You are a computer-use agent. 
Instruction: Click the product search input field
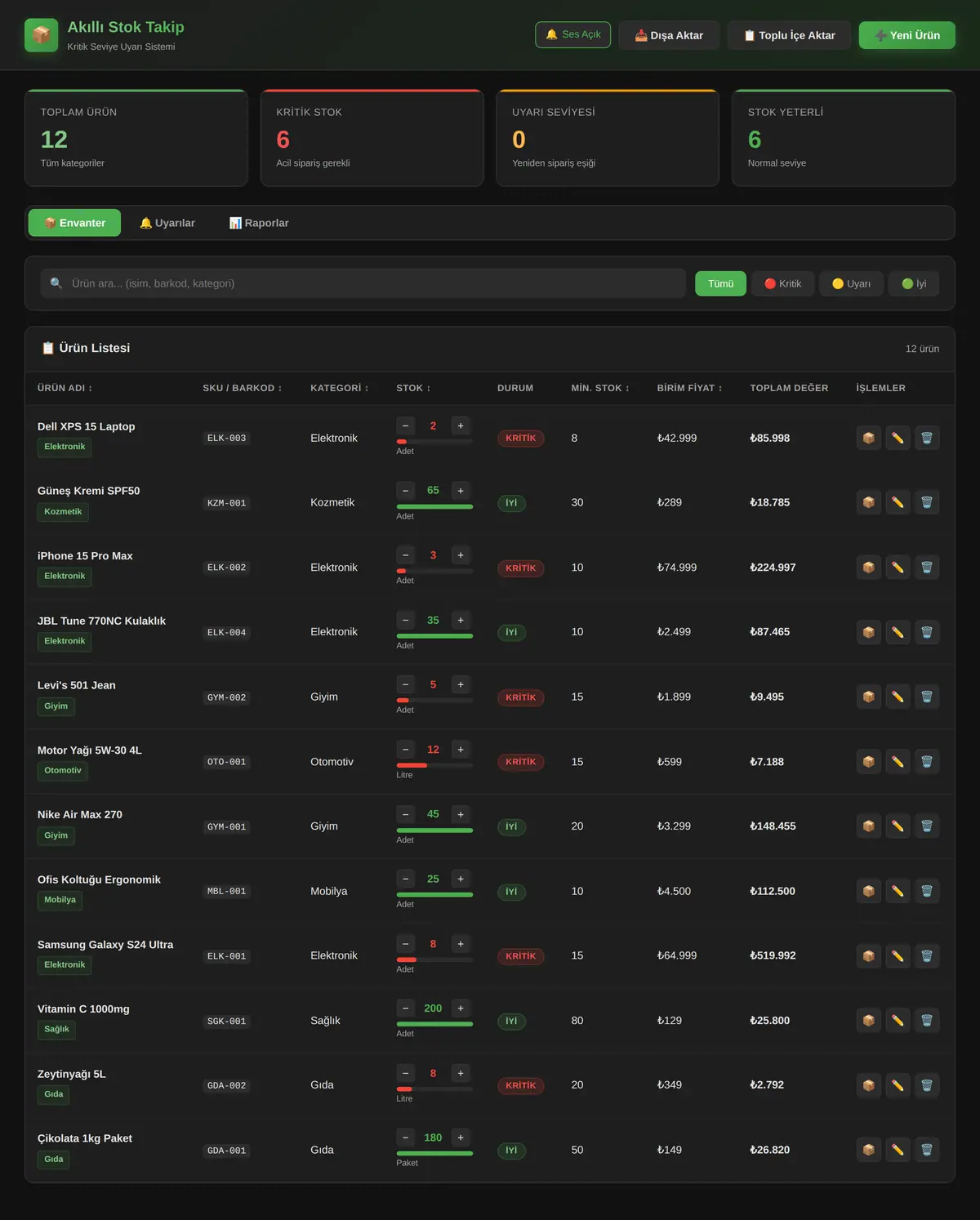(363, 283)
